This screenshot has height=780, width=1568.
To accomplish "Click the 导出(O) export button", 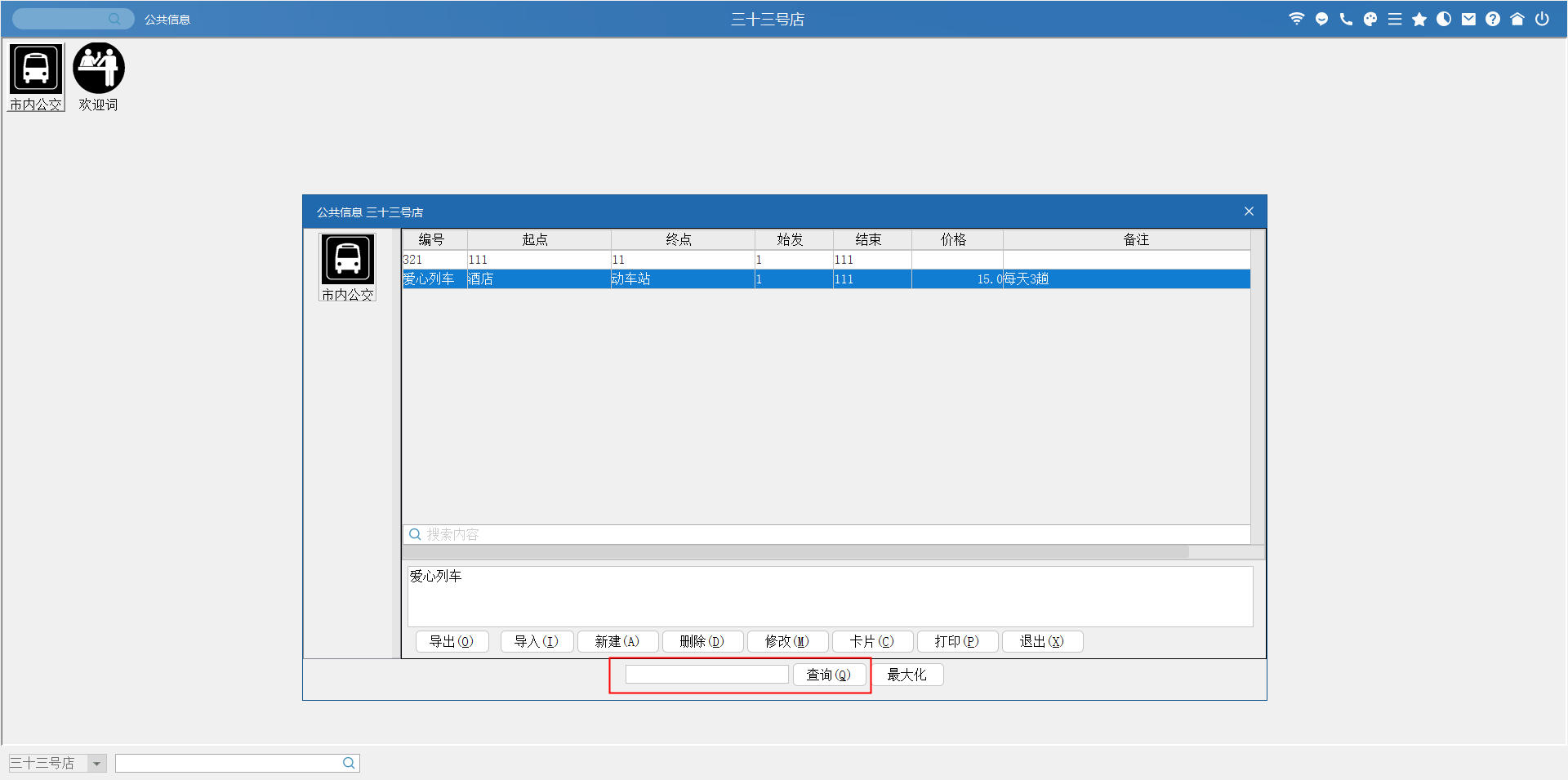I will [452, 641].
